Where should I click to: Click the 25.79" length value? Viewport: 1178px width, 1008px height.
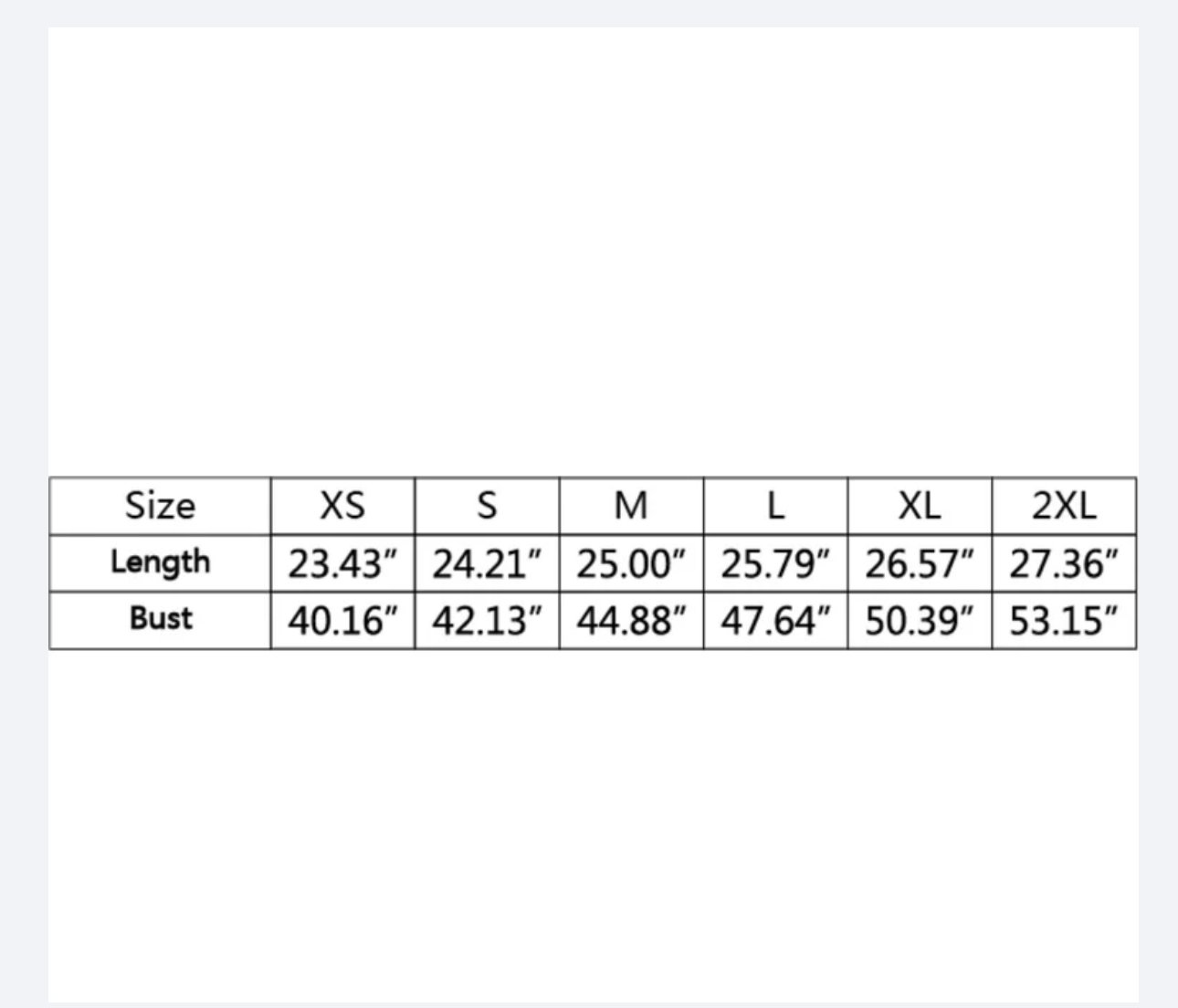(775, 564)
